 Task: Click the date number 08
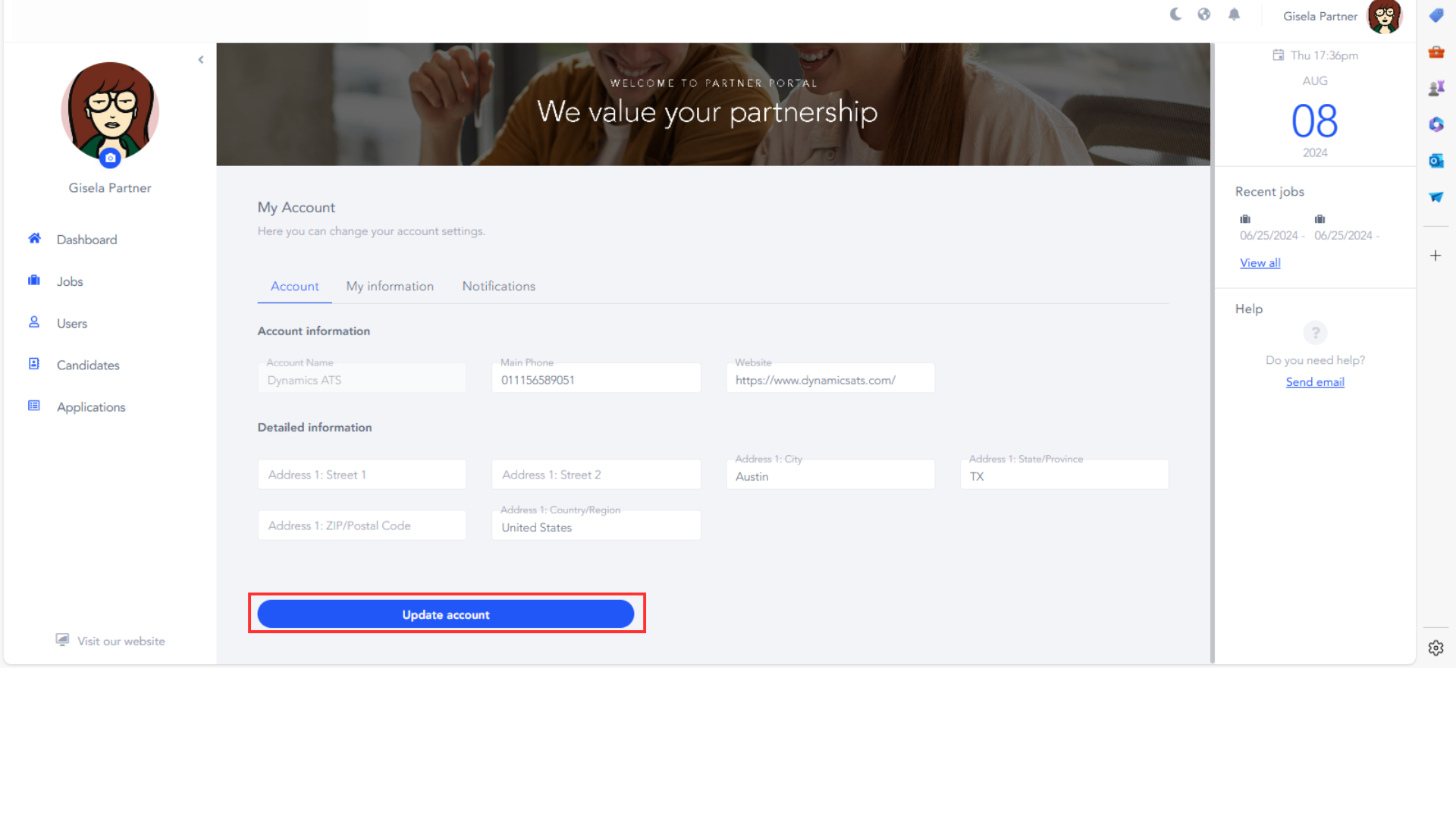coord(1315,121)
